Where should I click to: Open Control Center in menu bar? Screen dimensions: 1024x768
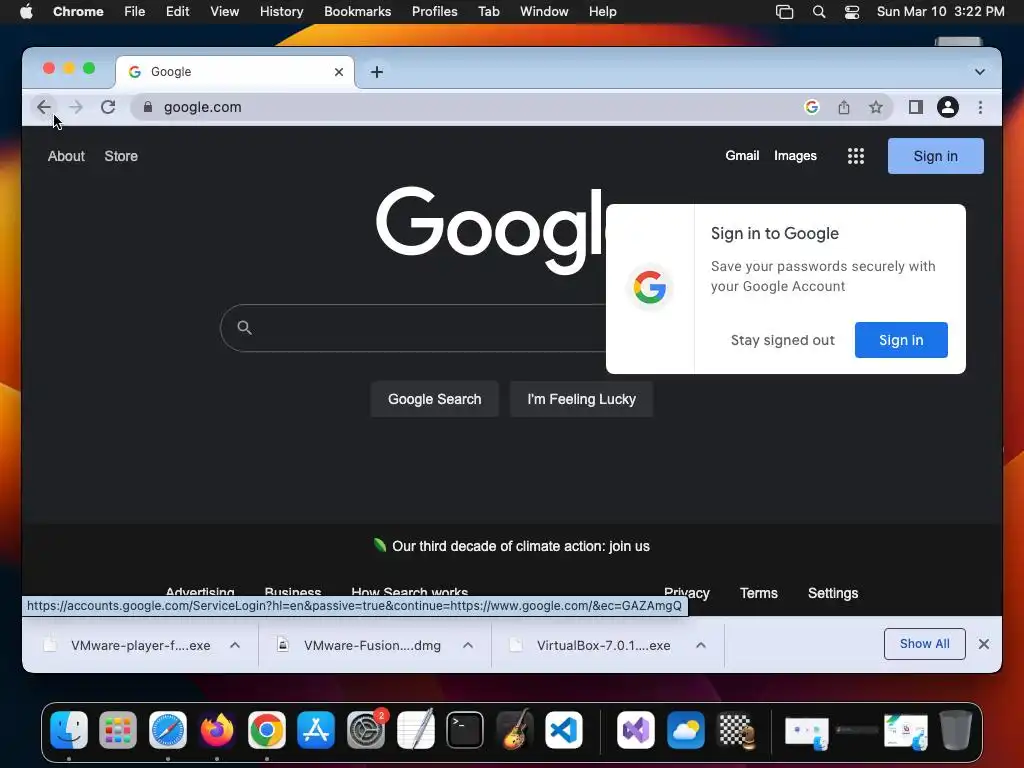point(852,12)
